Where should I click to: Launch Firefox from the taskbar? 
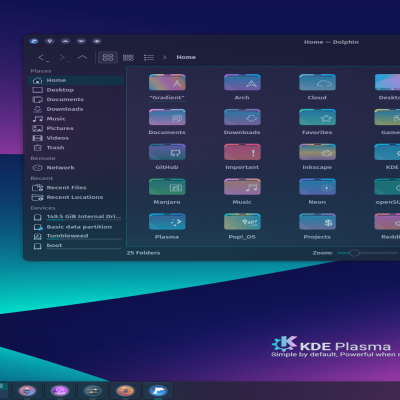tap(125, 391)
